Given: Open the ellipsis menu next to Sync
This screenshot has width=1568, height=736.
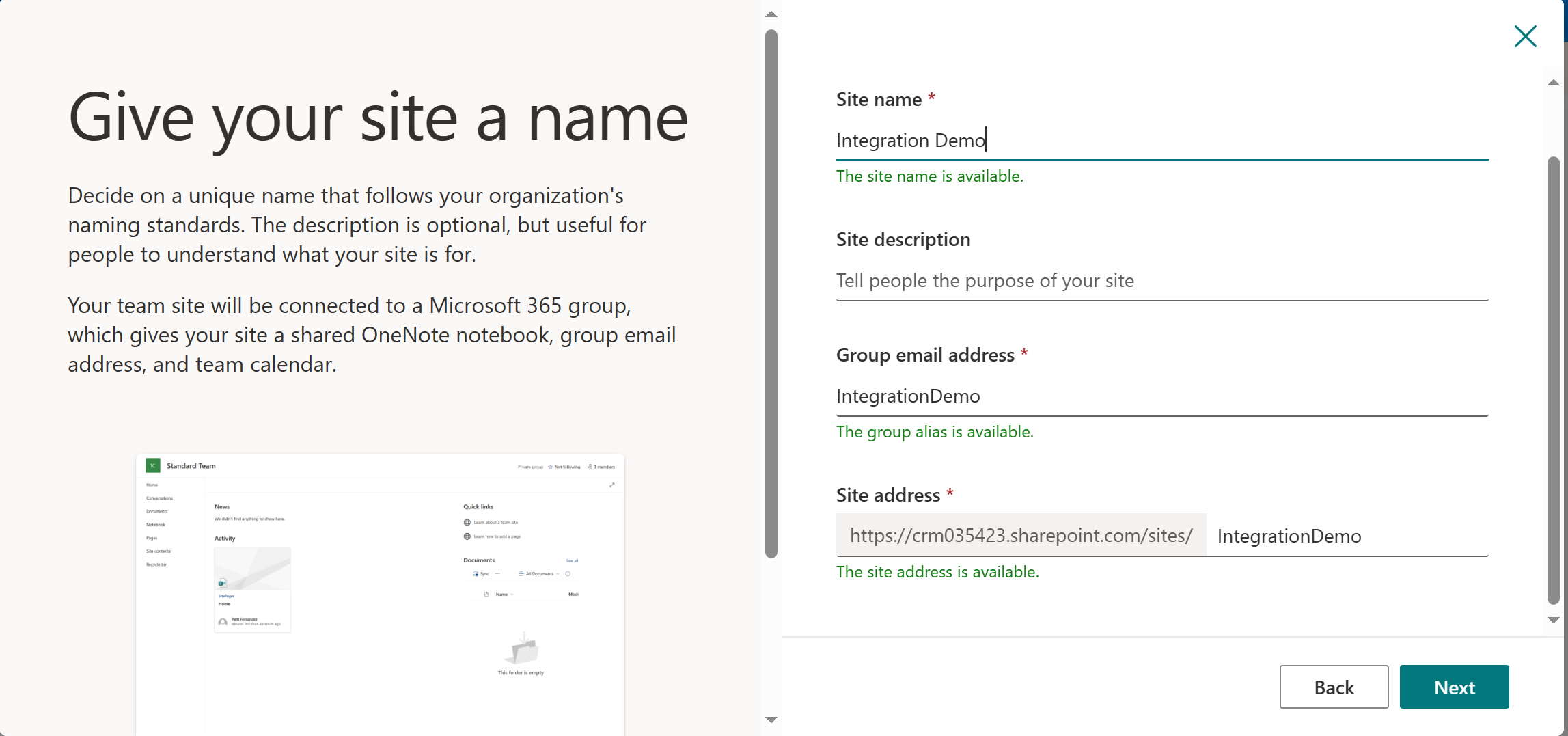Looking at the screenshot, I should pyautogui.click(x=497, y=574).
